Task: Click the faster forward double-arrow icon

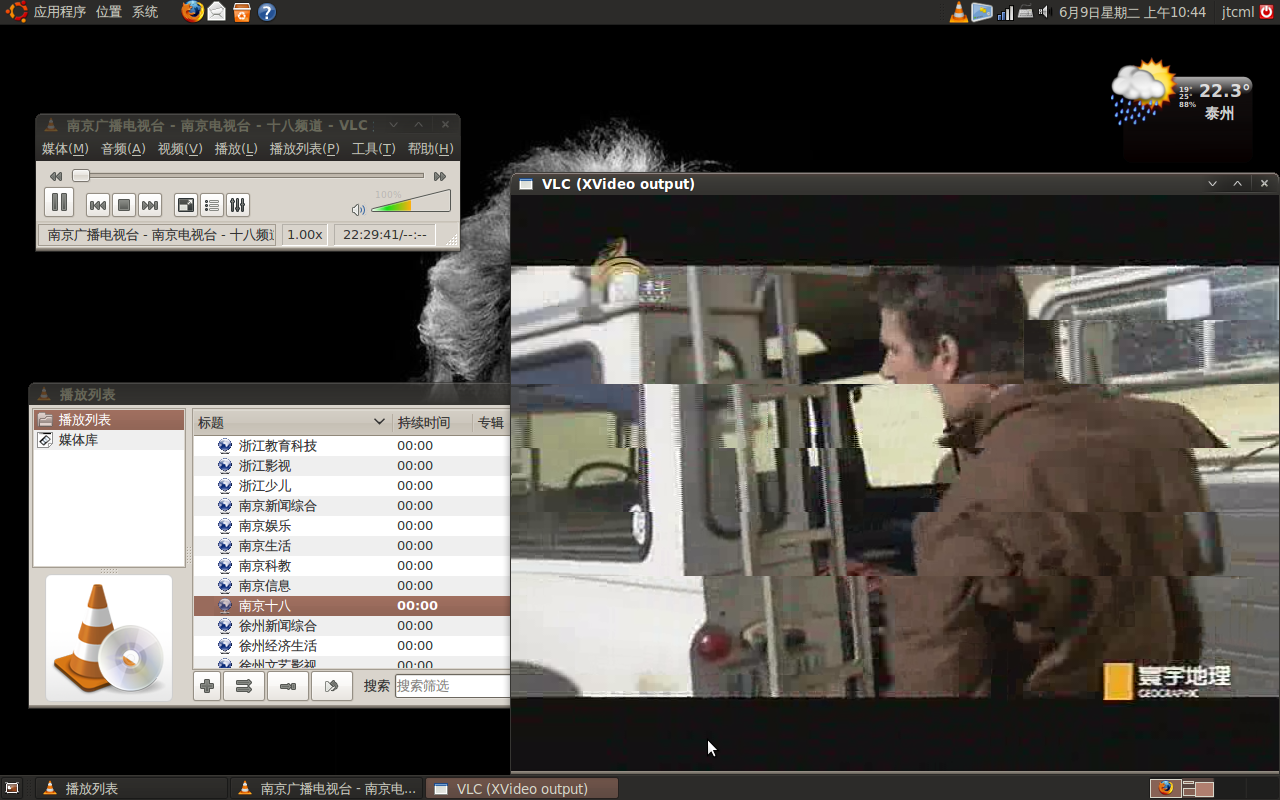Action: (440, 176)
